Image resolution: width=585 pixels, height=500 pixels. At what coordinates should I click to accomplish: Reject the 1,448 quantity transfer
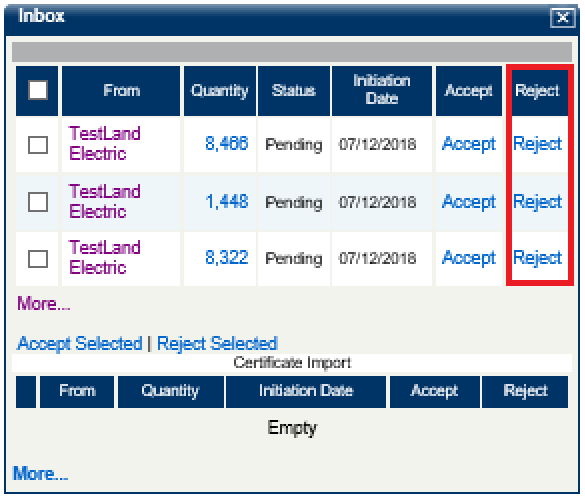537,202
